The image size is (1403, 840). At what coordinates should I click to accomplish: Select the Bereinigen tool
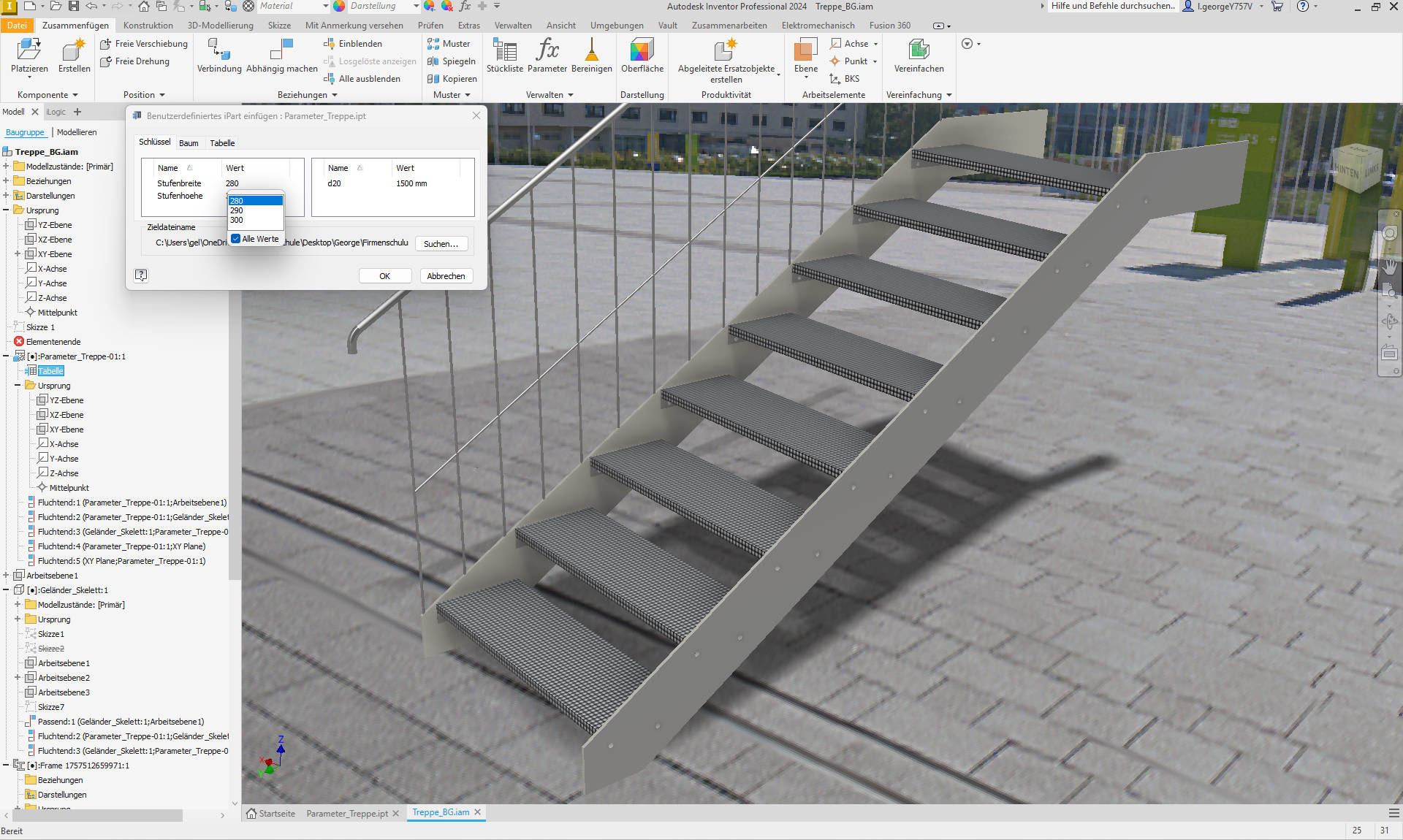click(591, 51)
